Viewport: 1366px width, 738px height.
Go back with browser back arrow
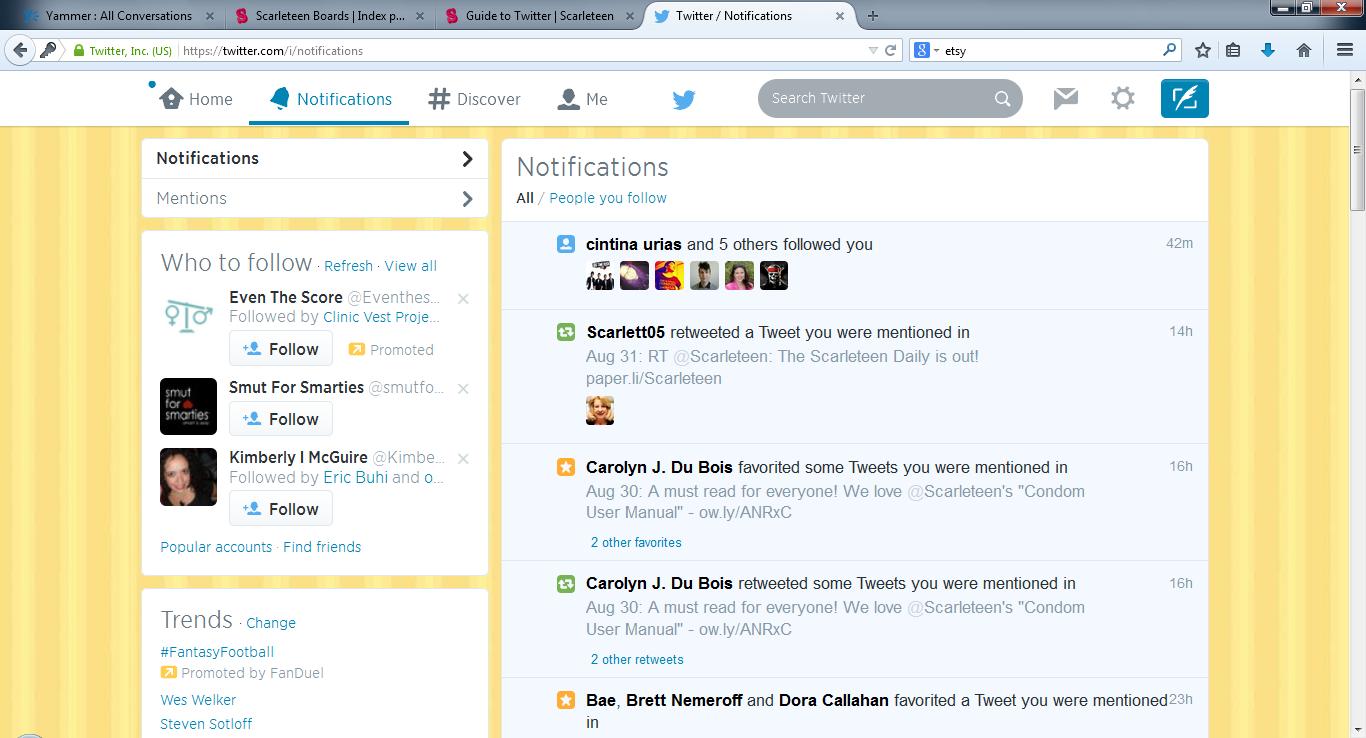tap(19, 50)
